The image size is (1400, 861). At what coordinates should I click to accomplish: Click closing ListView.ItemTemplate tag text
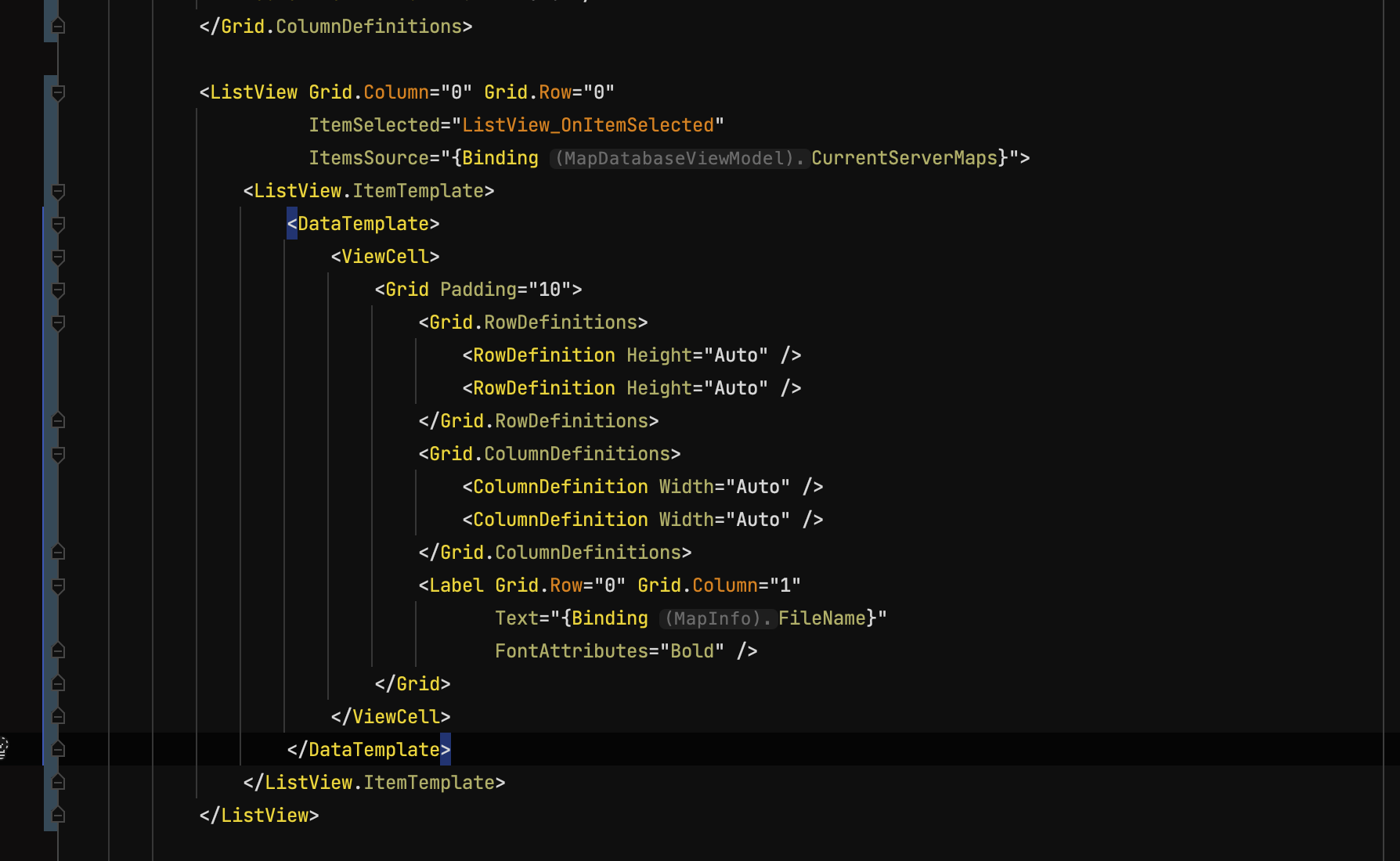374,783
